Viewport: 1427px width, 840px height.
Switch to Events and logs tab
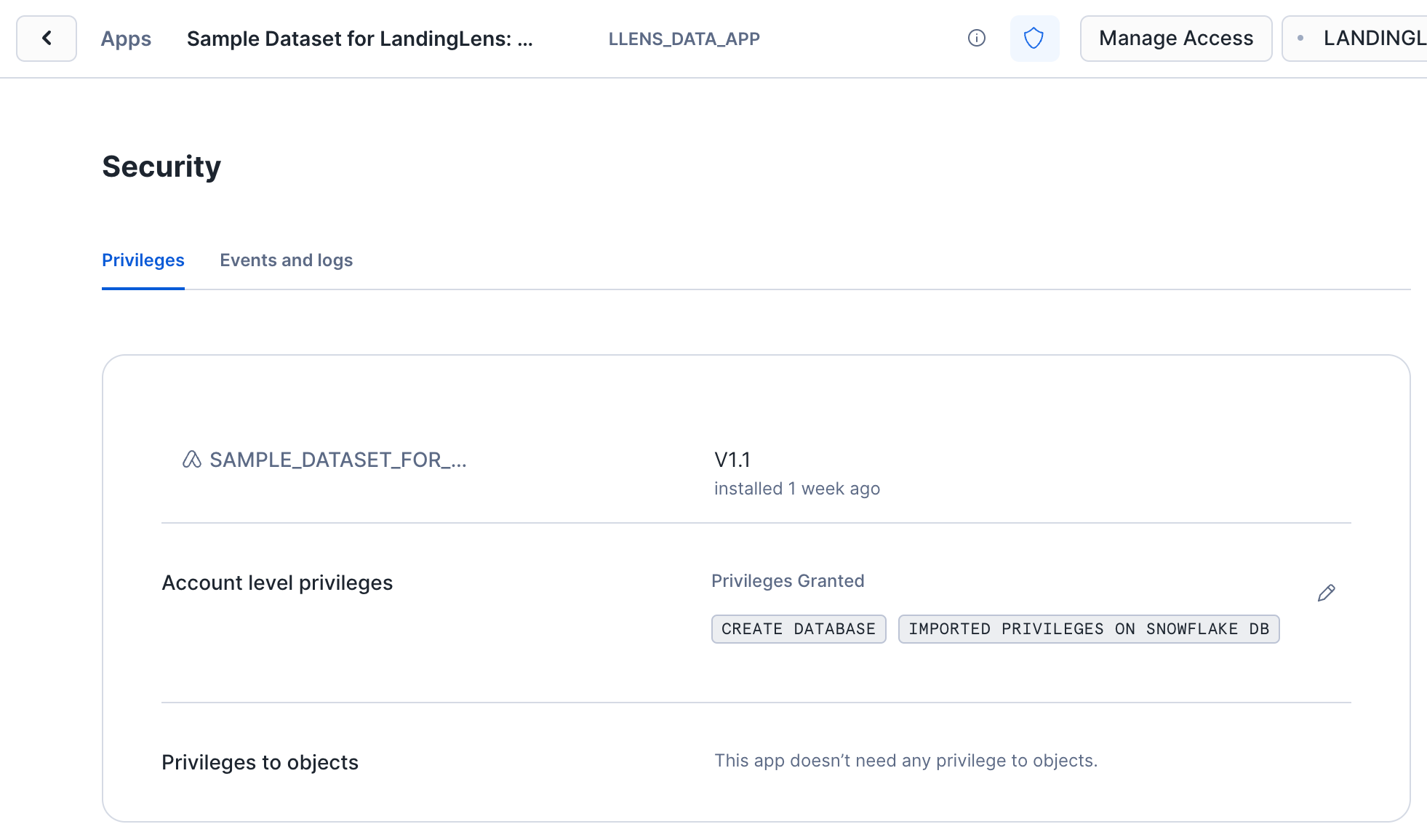click(286, 260)
